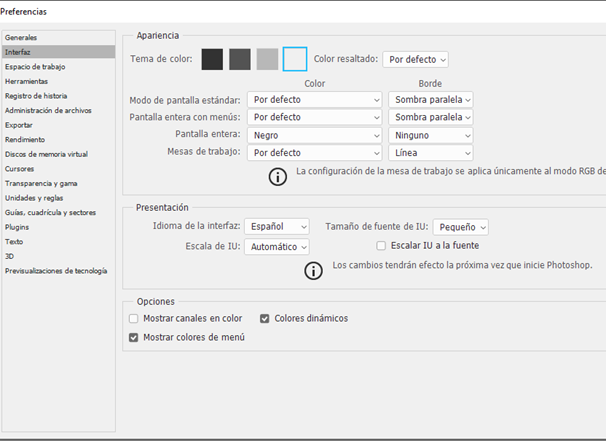Open Color resaltado dropdown

click(415, 60)
